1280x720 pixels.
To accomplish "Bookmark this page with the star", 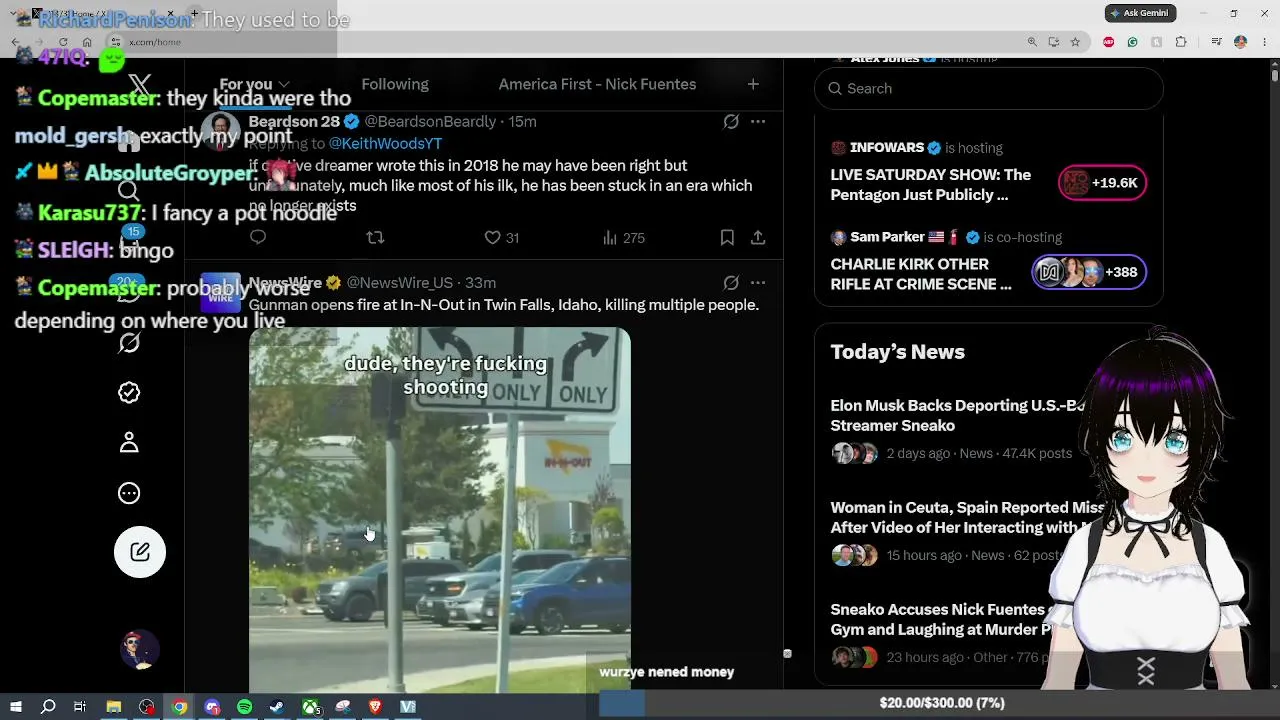I will pyautogui.click(x=1075, y=42).
